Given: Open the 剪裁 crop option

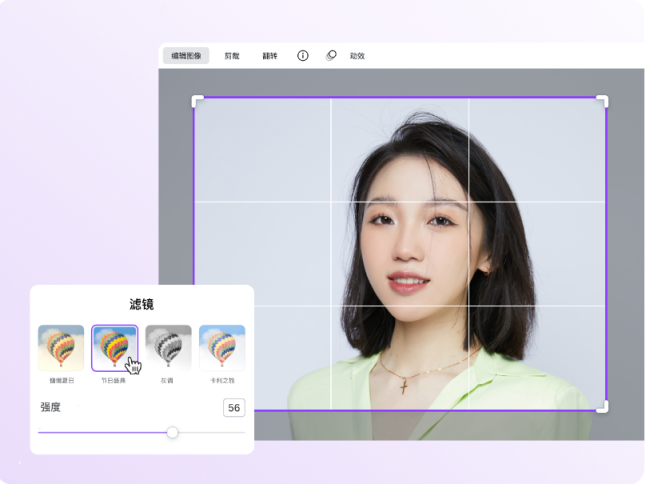Looking at the screenshot, I should coord(232,56).
